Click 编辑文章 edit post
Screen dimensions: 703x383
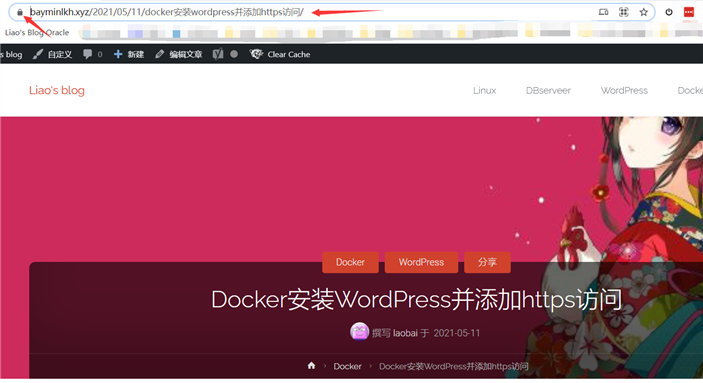[x=178, y=54]
